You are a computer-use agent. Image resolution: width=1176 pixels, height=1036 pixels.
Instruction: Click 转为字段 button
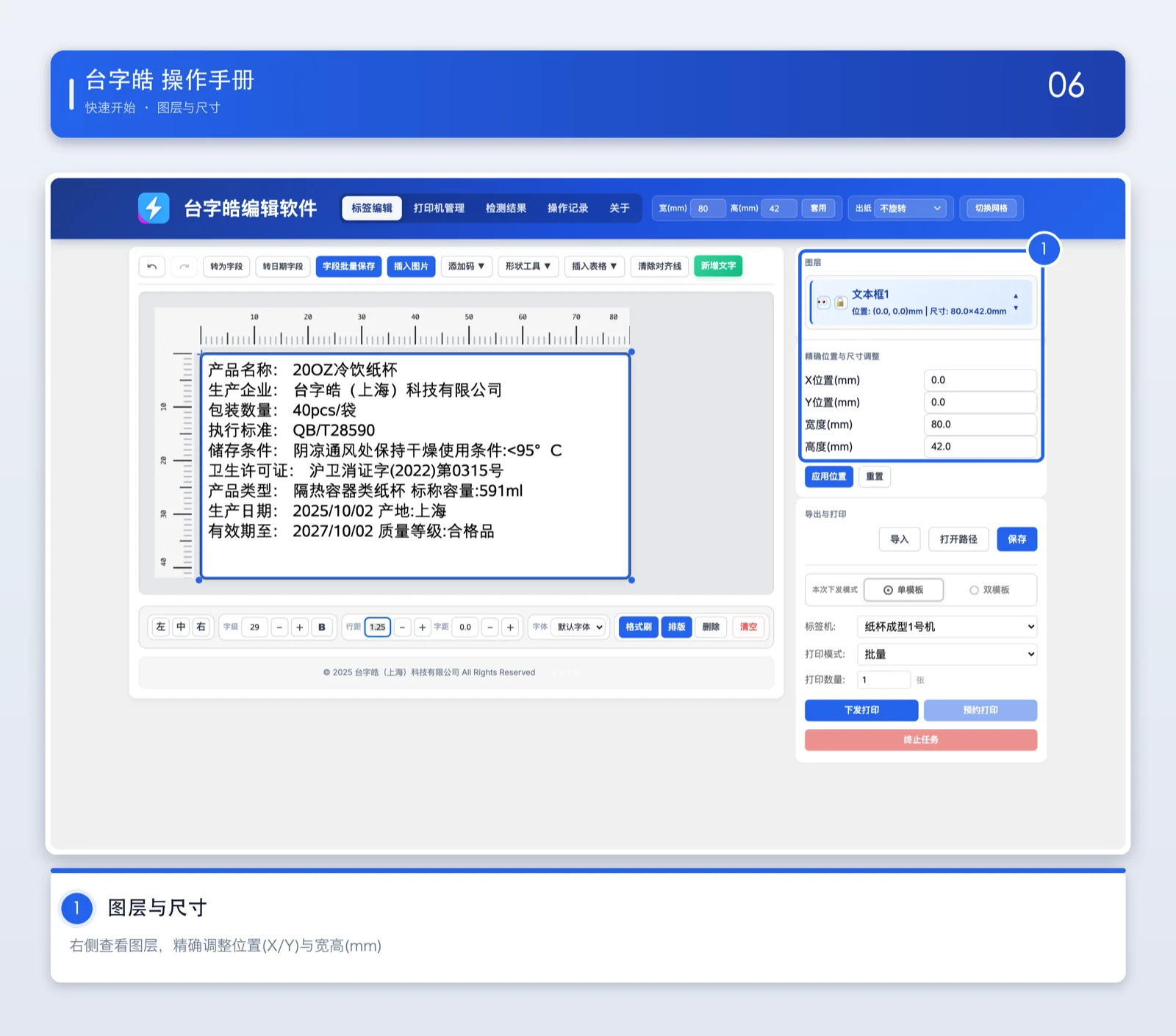coord(226,266)
